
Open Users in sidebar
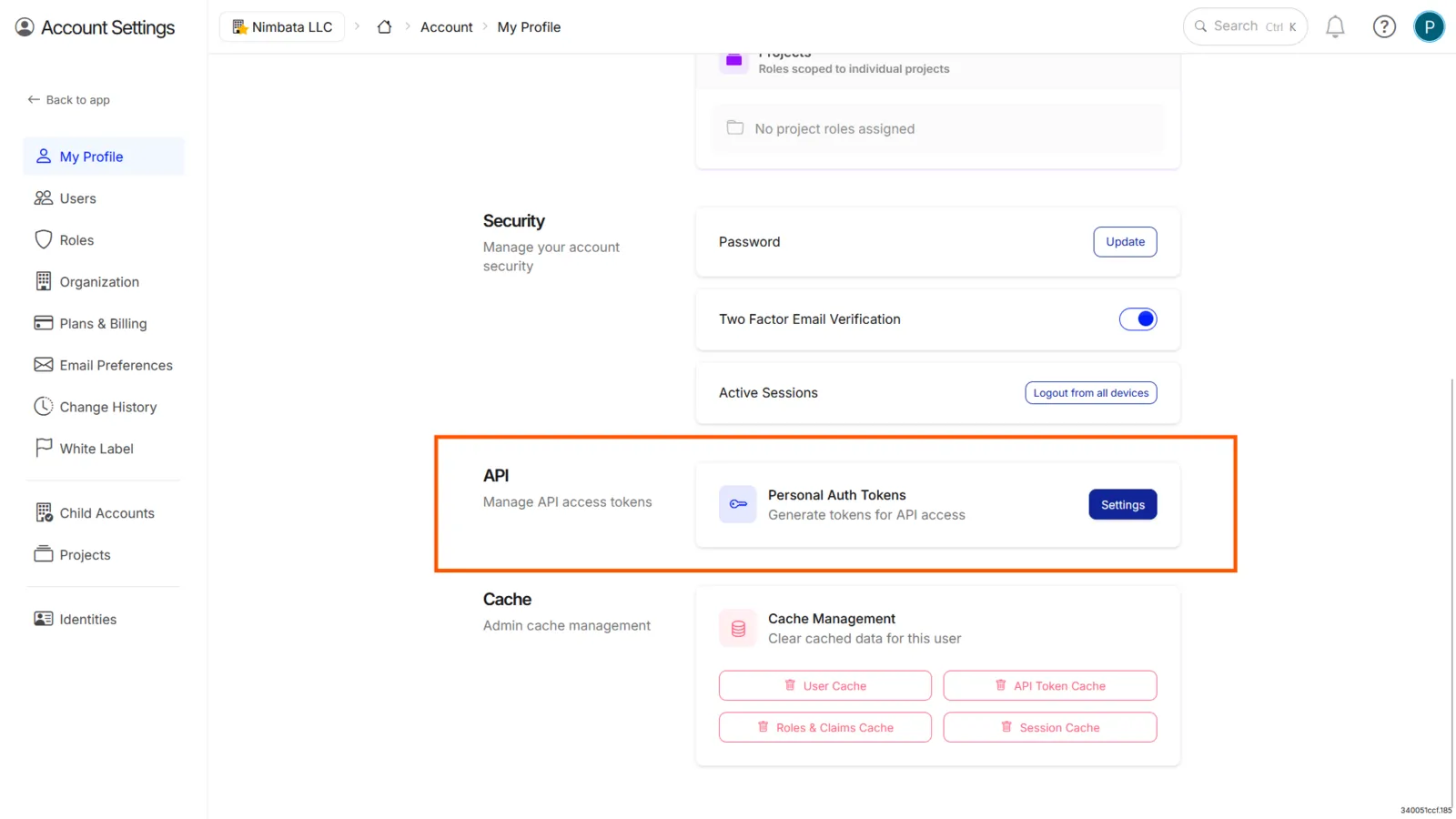[104, 198]
